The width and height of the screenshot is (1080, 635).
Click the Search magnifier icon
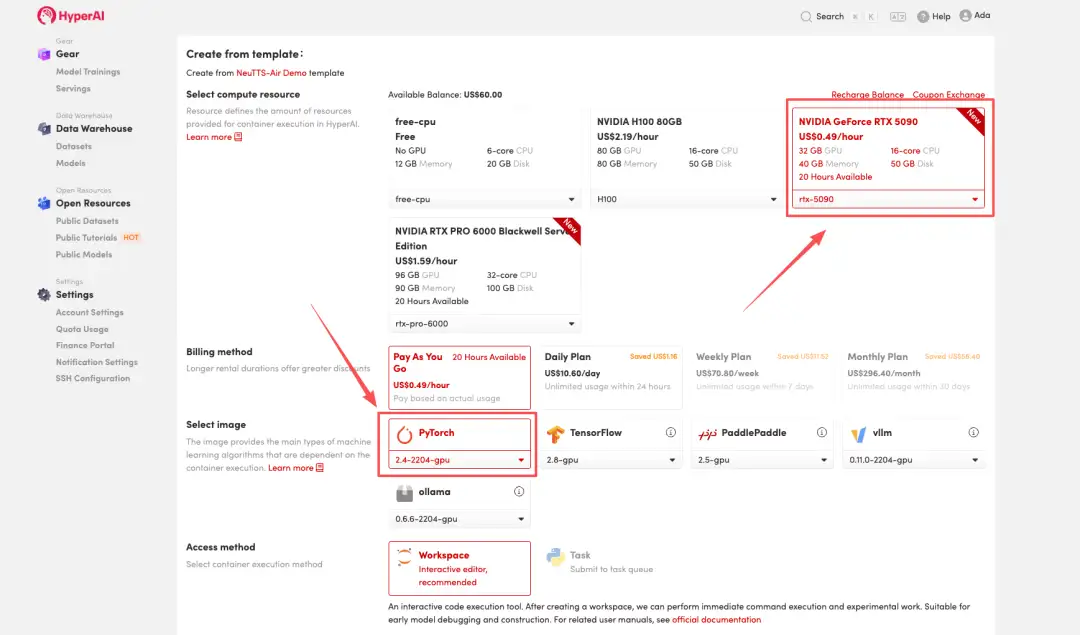806,17
